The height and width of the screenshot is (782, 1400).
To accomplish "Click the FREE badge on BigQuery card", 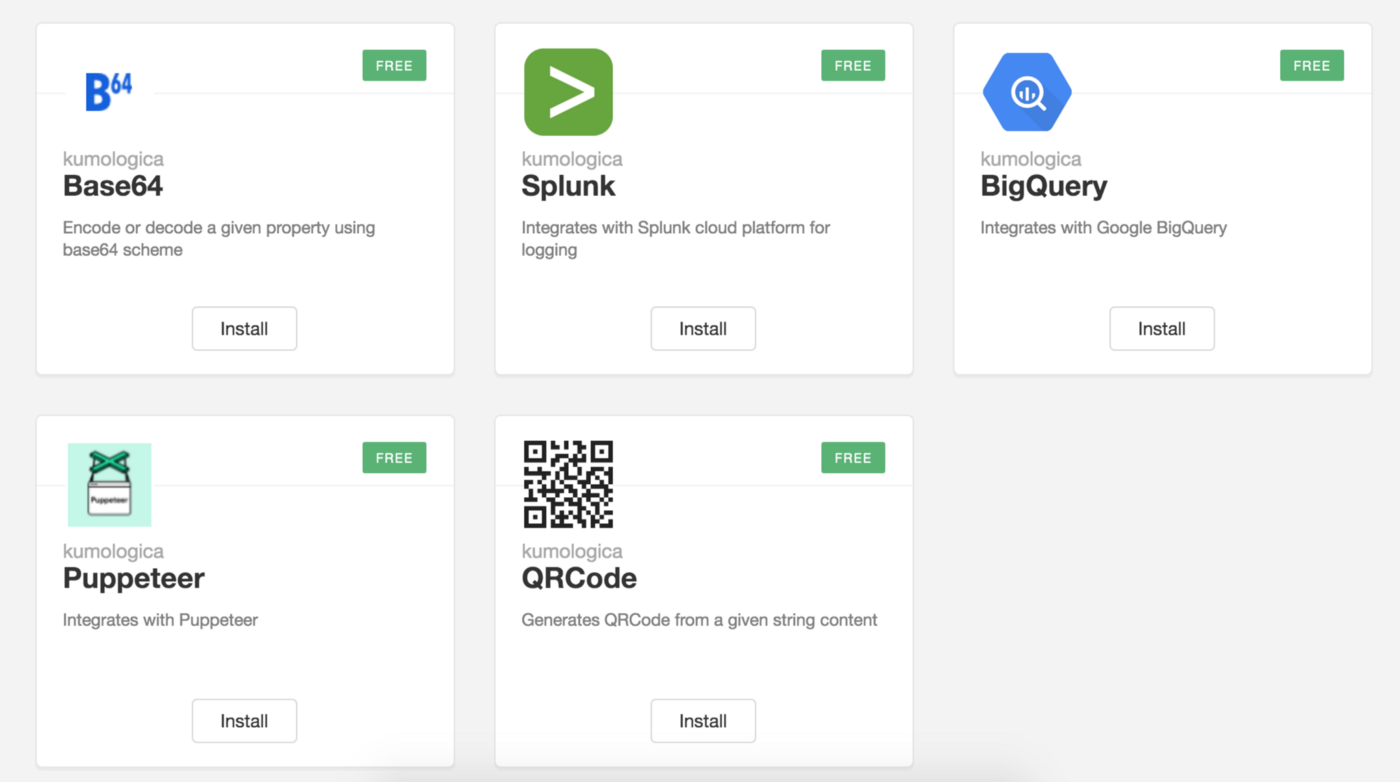I will [x=1312, y=66].
